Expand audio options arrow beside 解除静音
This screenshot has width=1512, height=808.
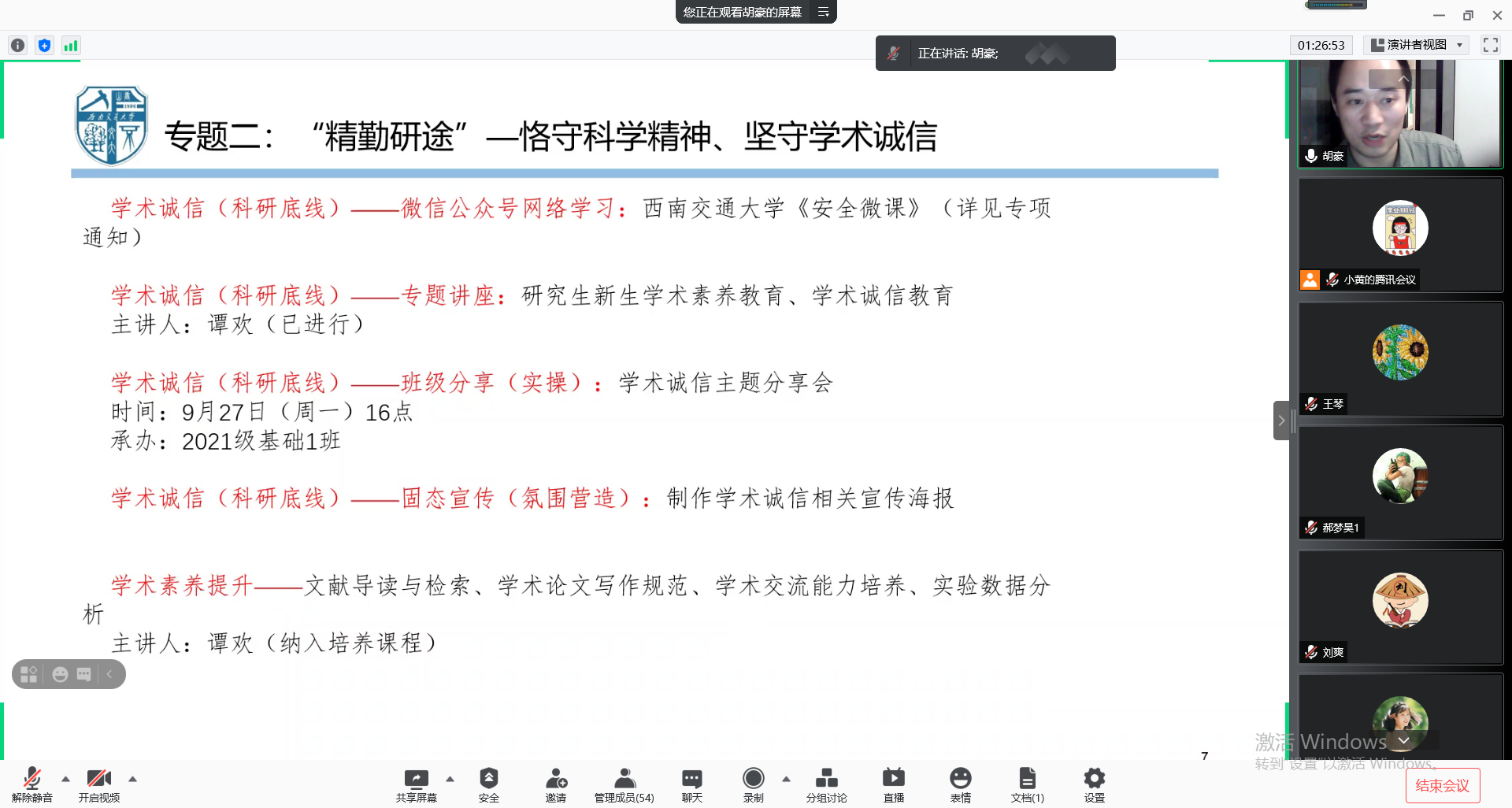pos(66,779)
